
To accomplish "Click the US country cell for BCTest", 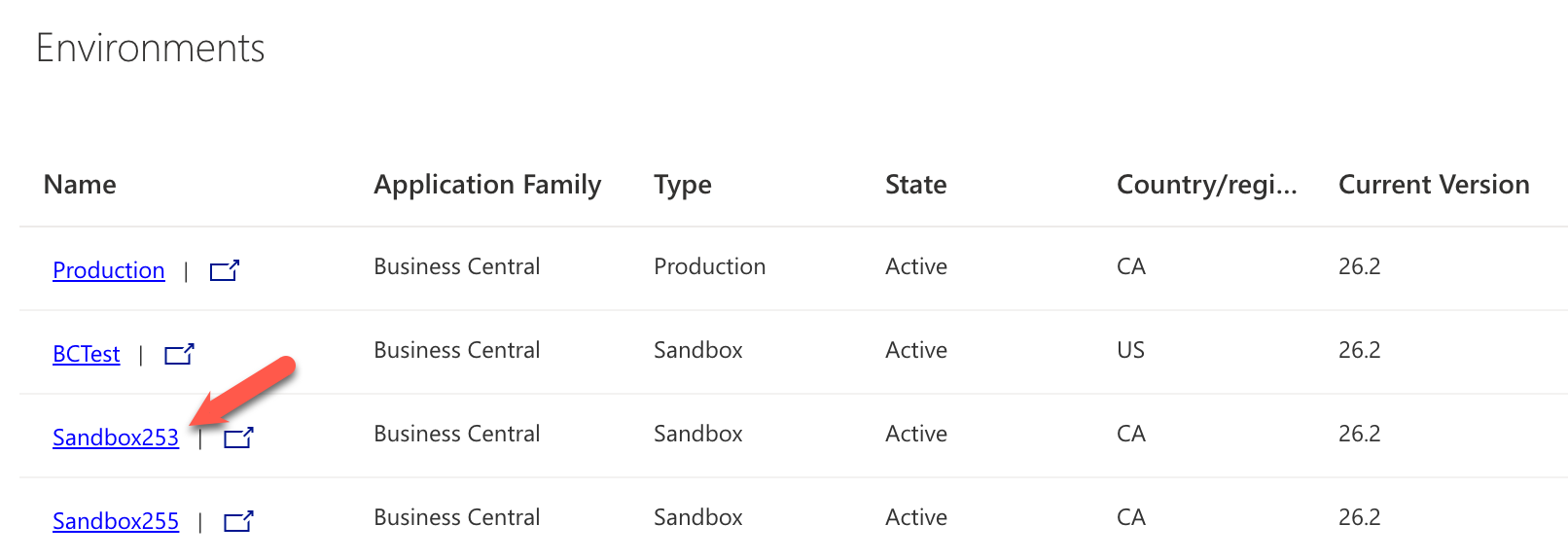I will (x=1131, y=350).
